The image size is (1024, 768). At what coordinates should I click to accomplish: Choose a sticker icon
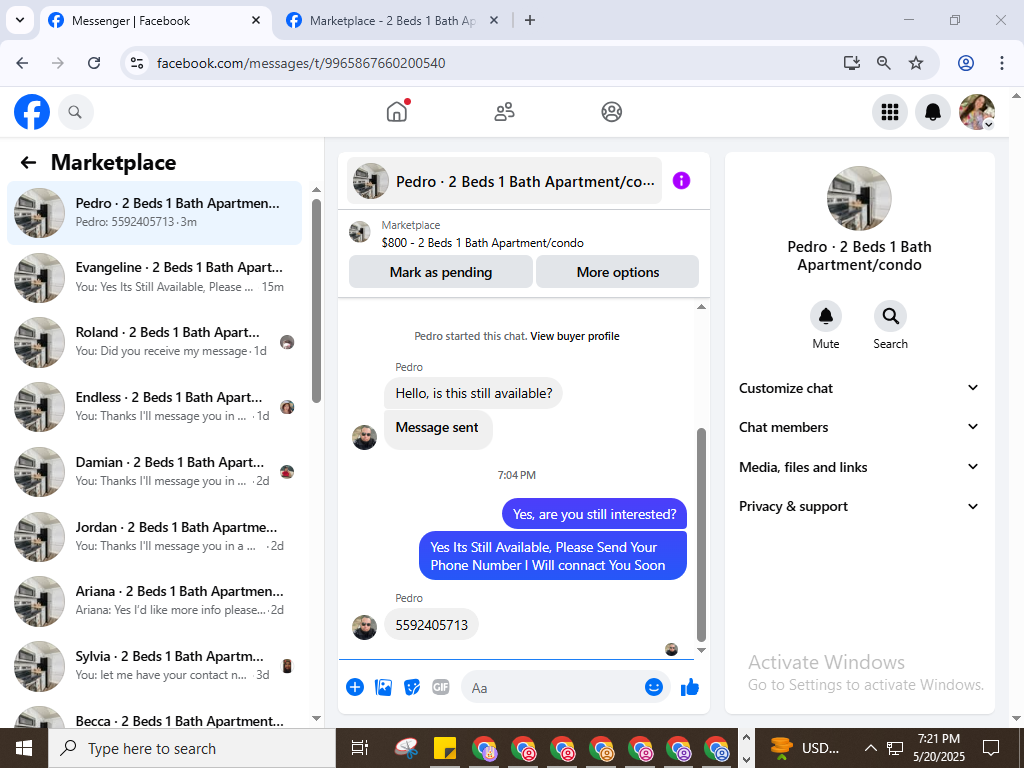411,687
